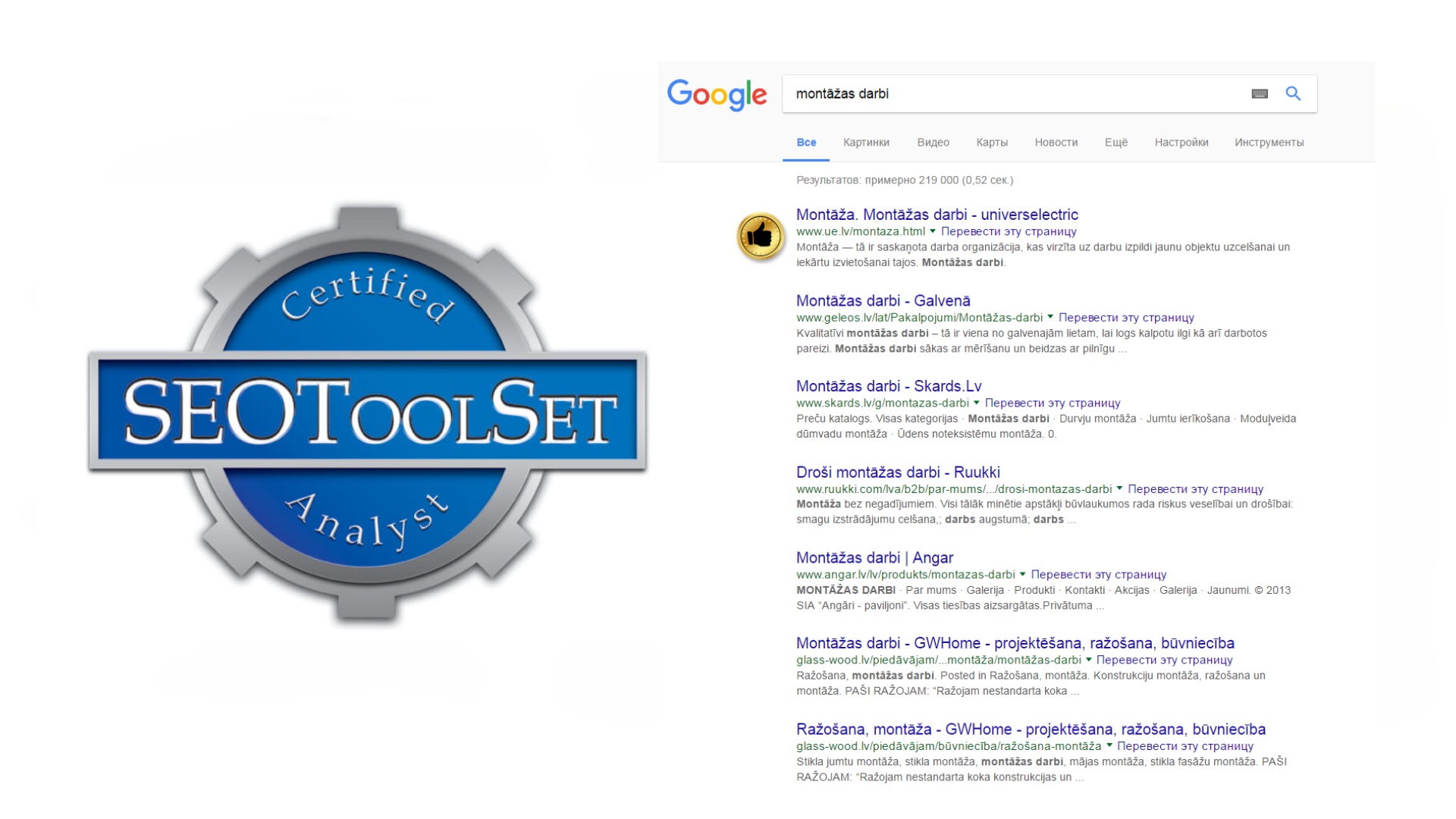Screen dimensions: 1456x819
Task: Open result Montāžas darbi - Galvenā
Action: tap(883, 301)
